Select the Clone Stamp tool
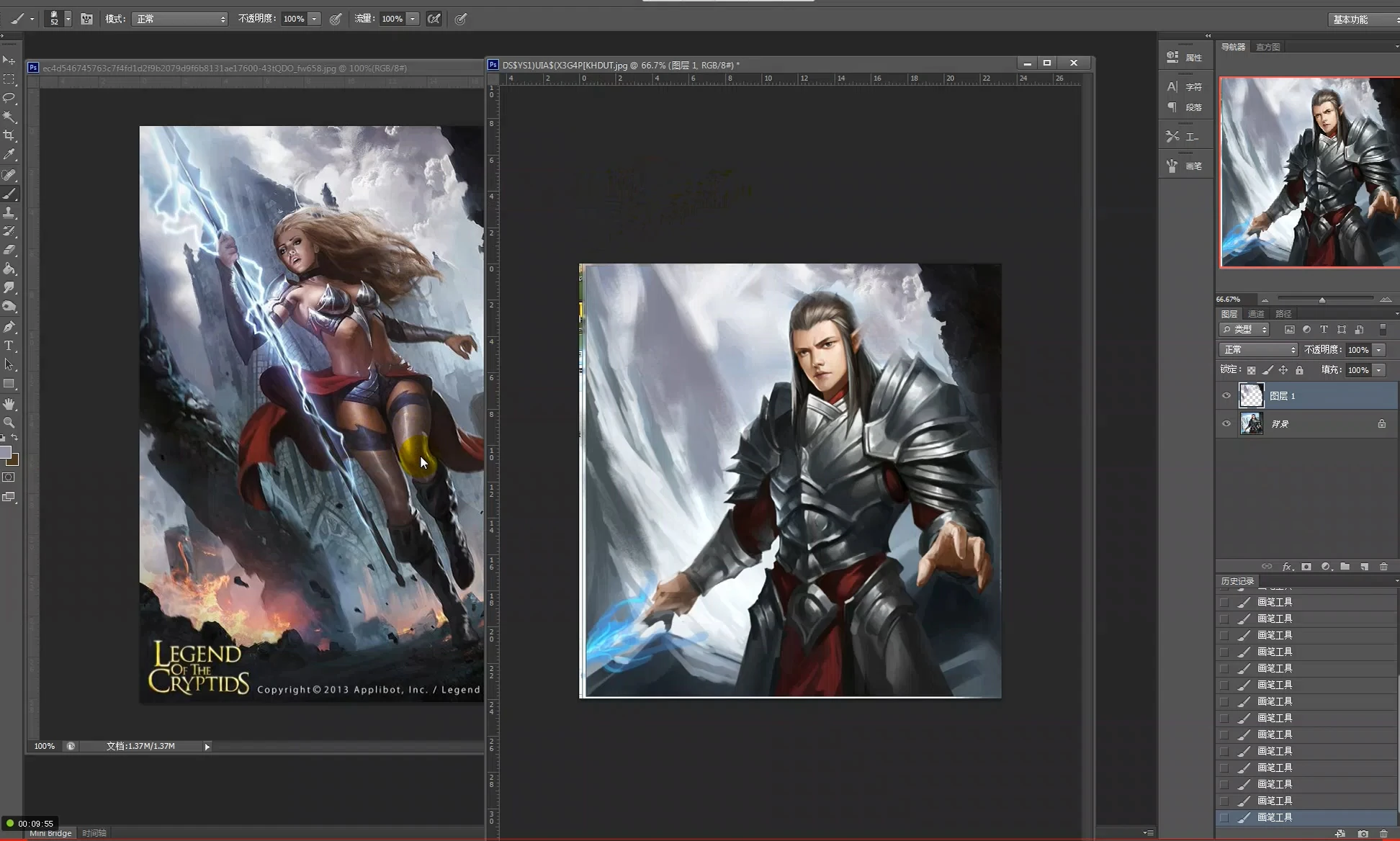The image size is (1400, 841). (9, 212)
